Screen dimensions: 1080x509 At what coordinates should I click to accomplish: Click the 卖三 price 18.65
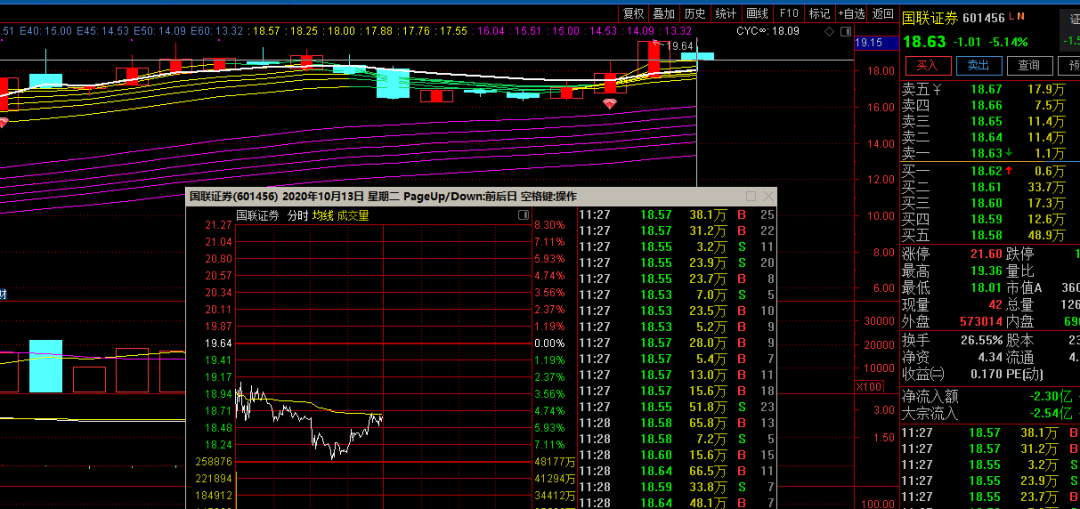tap(986, 121)
